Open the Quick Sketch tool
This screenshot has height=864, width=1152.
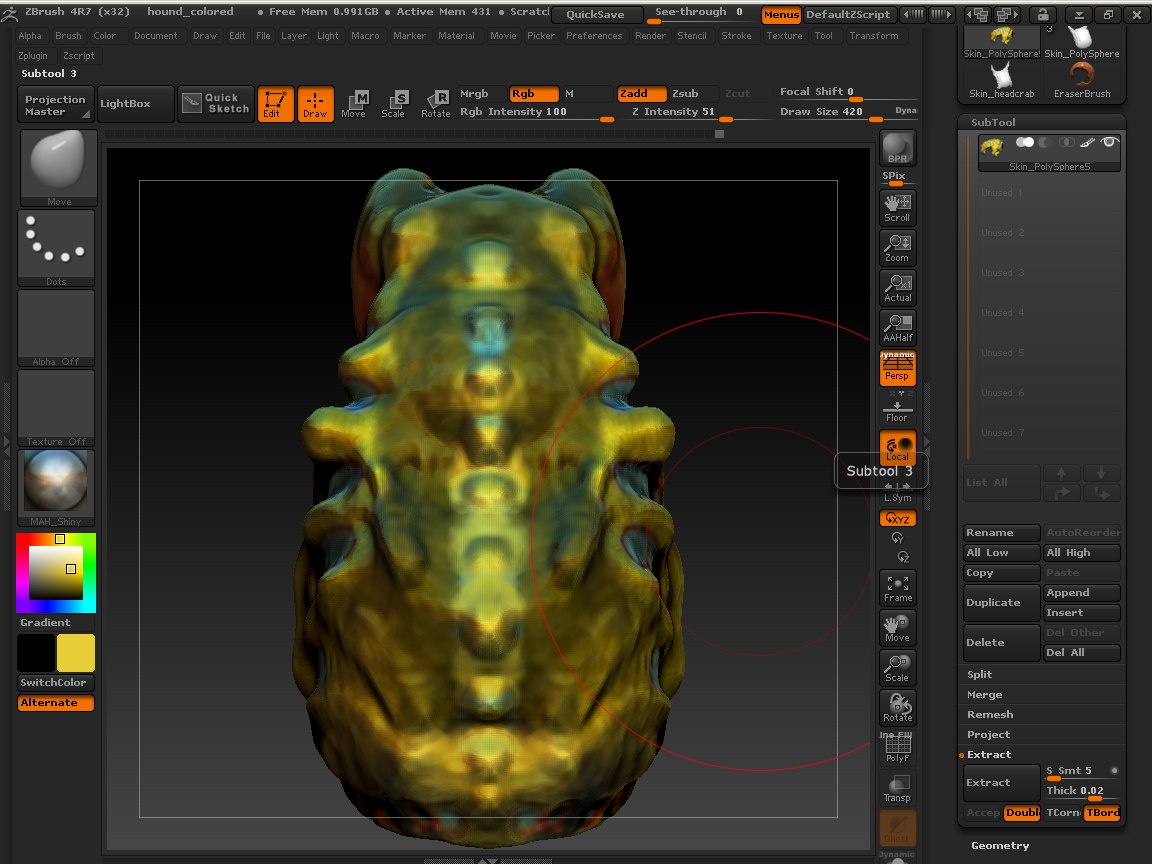click(x=215, y=104)
